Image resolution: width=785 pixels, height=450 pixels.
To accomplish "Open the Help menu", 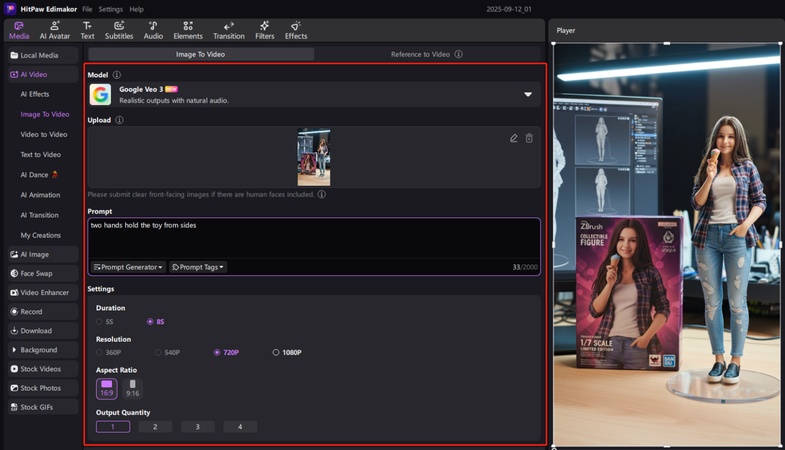I will [x=136, y=9].
